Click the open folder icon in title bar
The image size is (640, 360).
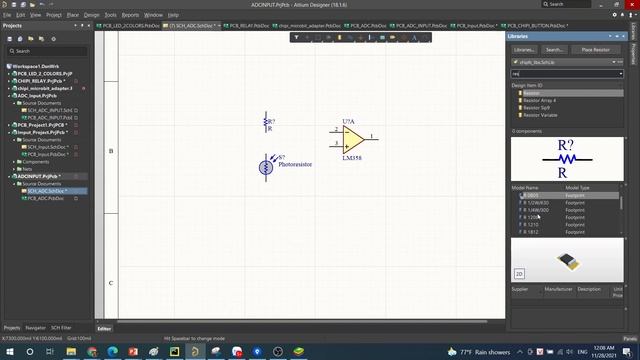32,4
